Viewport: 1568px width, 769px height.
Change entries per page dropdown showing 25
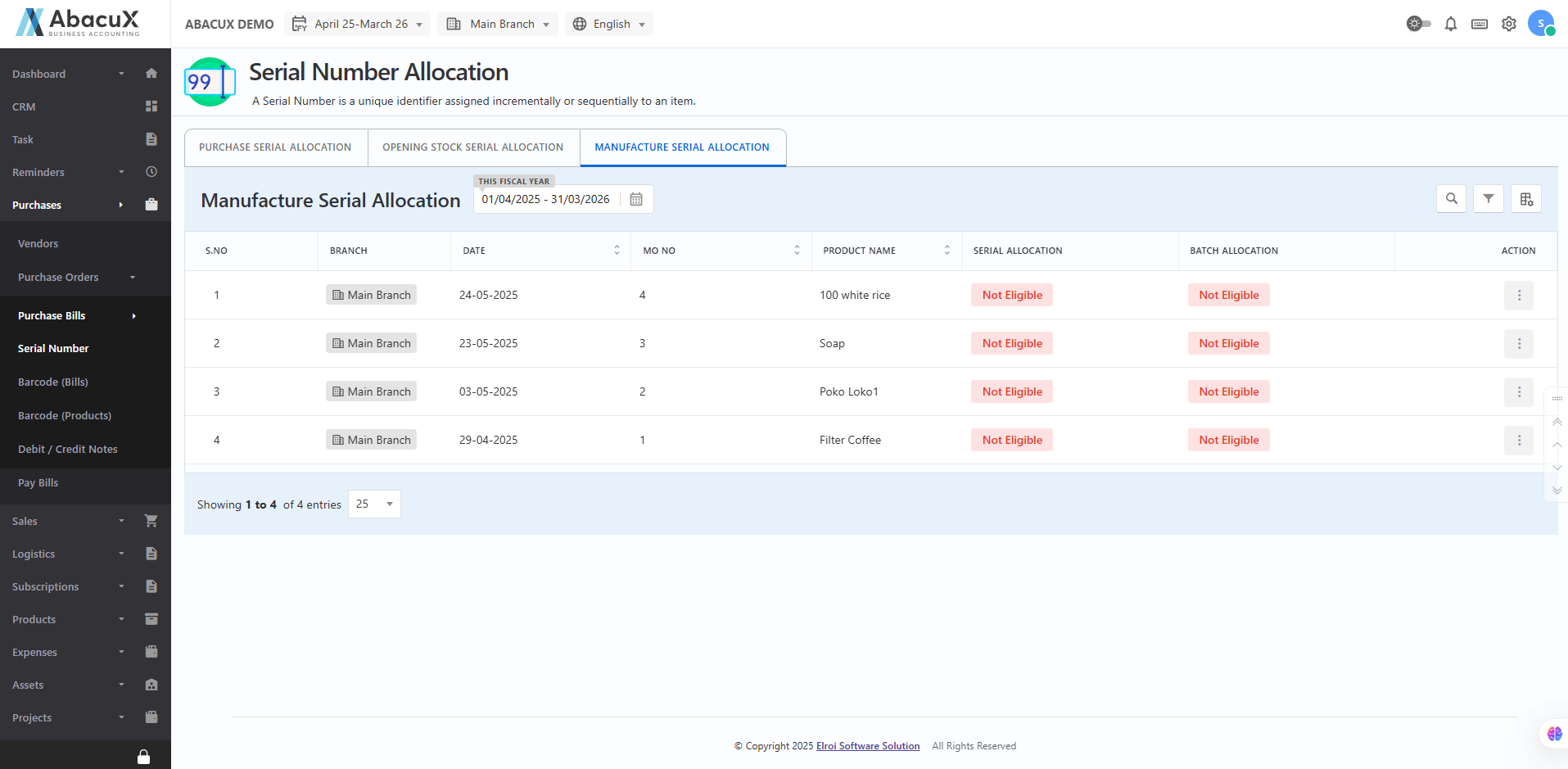tap(374, 504)
